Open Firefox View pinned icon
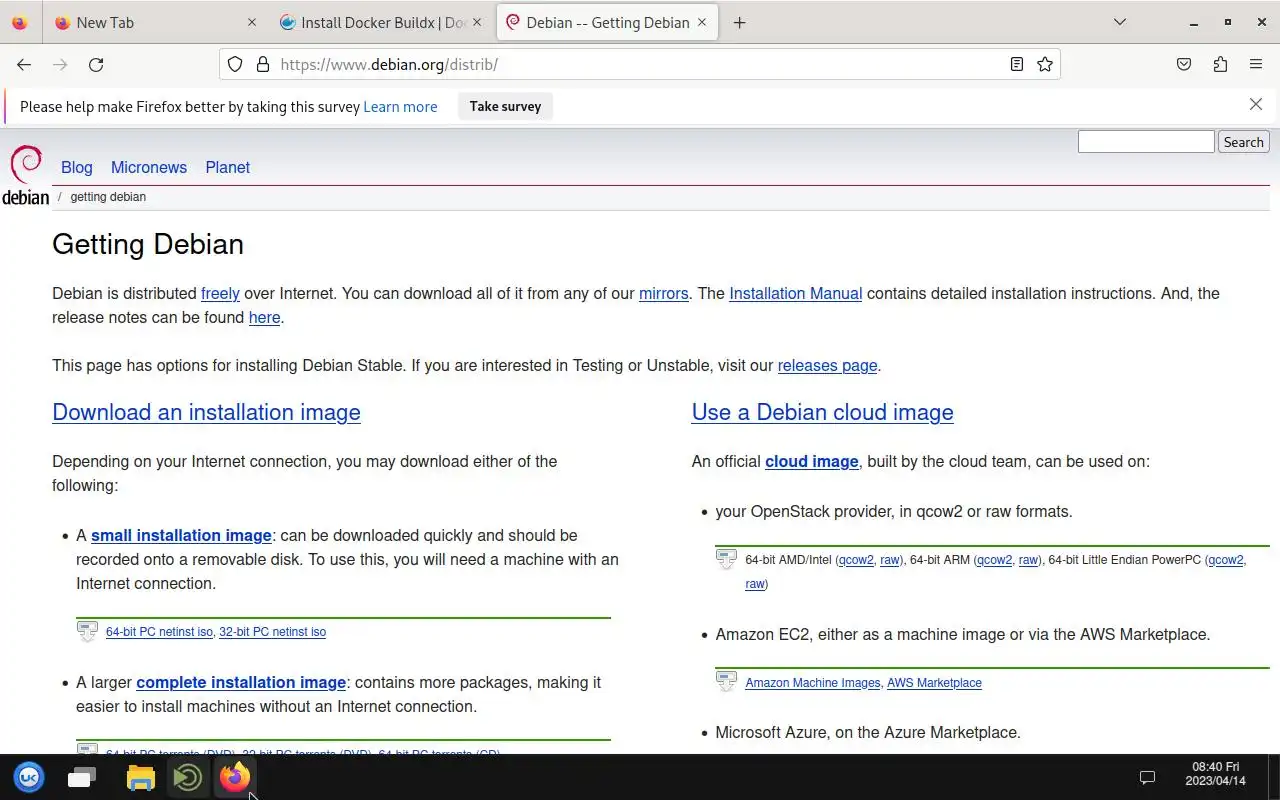The width and height of the screenshot is (1280, 800). pos(20,22)
